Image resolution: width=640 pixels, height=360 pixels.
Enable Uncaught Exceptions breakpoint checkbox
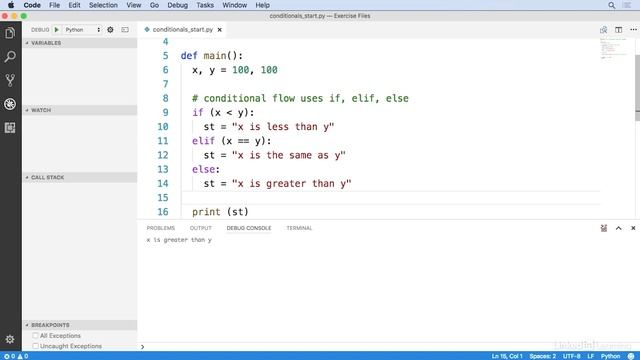35,346
